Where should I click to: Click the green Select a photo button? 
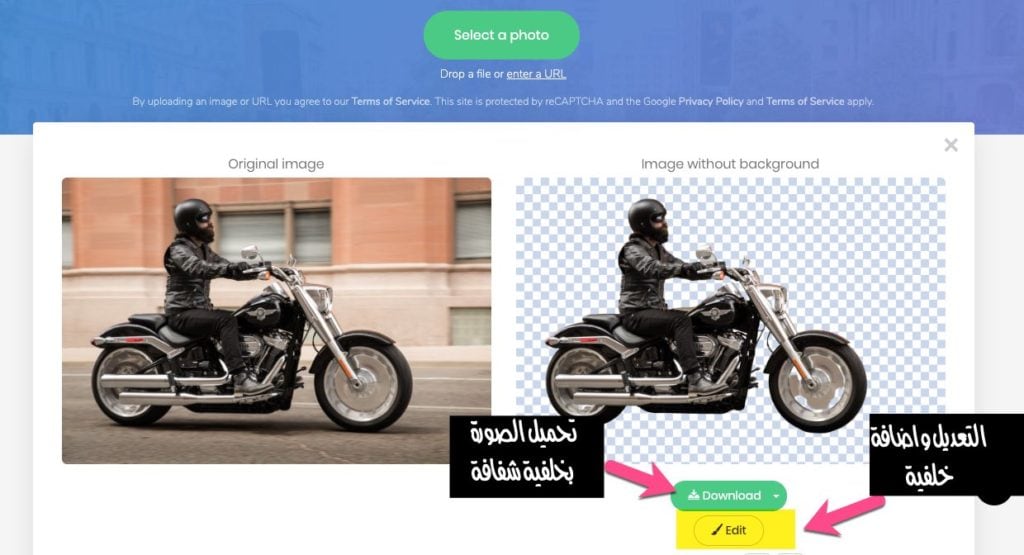502,35
